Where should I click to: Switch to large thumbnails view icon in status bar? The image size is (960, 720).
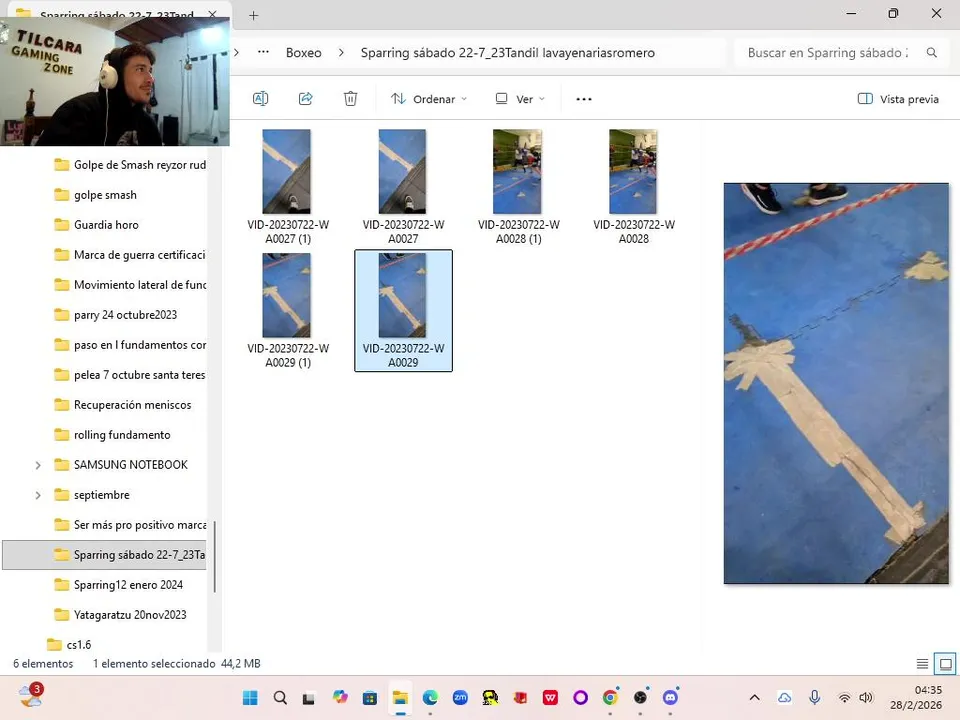[x=945, y=664]
